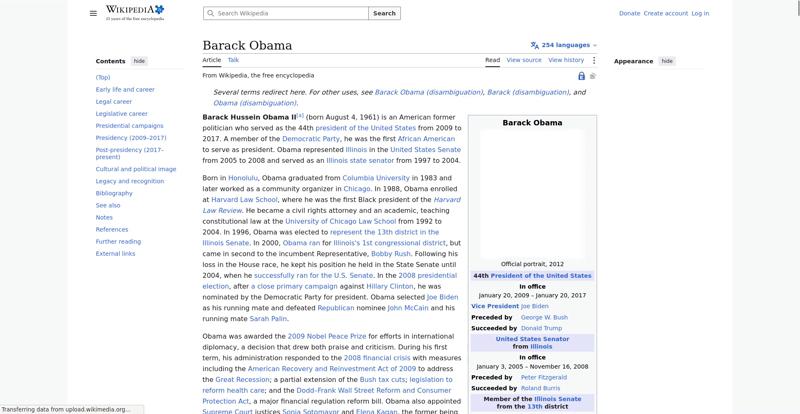Hide the Contents sidebar
Image resolution: width=800 pixels, height=414 pixels.
(x=139, y=61)
